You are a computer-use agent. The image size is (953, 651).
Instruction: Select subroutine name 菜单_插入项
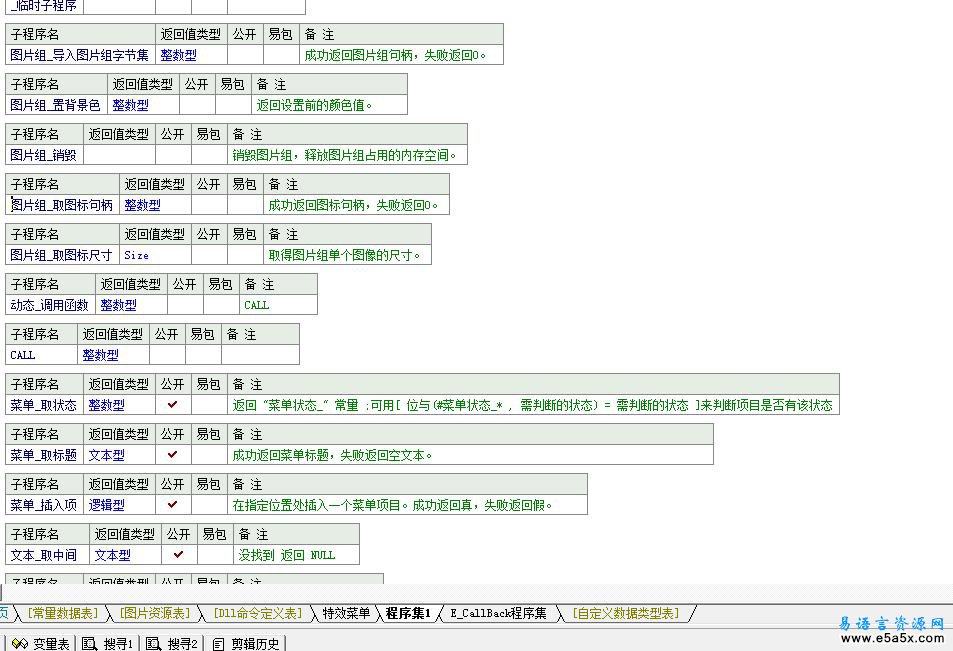point(44,505)
